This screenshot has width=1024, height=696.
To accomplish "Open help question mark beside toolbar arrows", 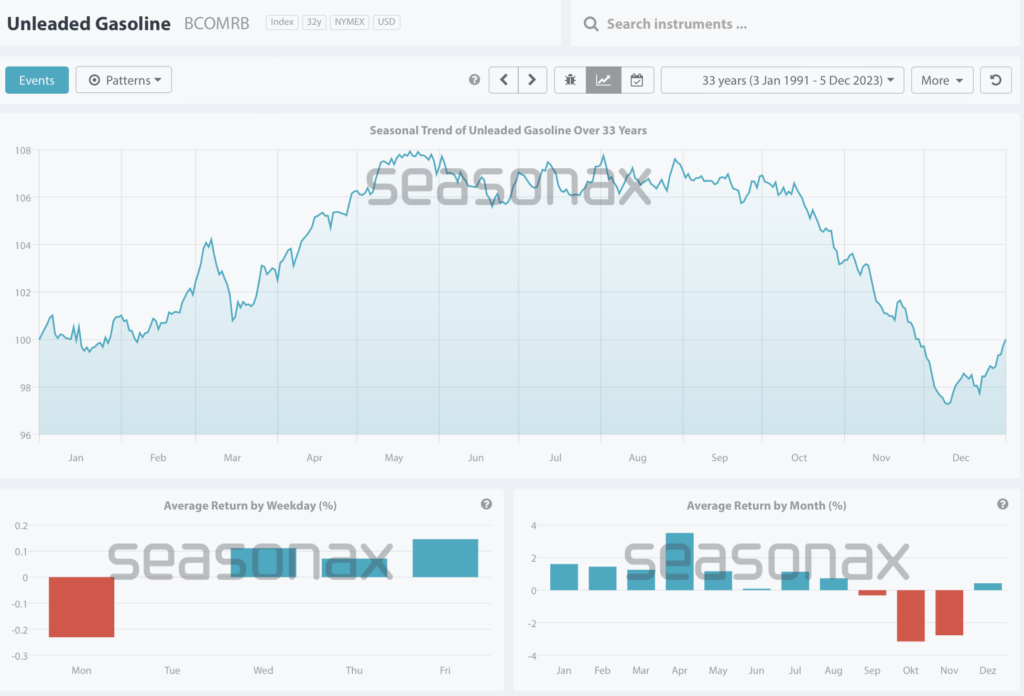I will click(474, 80).
